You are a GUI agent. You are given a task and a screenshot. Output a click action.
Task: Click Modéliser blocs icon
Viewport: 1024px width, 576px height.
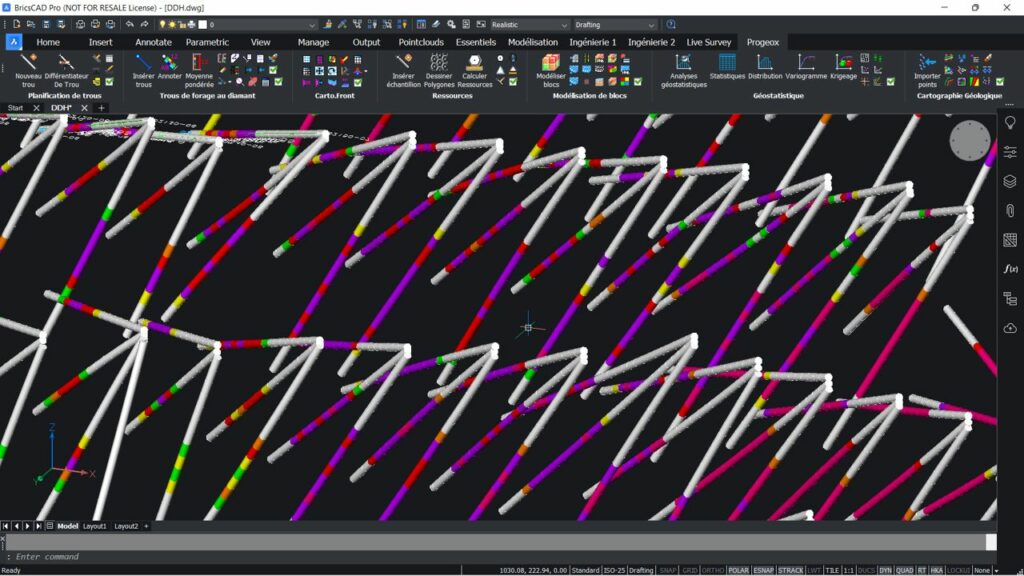pos(551,71)
